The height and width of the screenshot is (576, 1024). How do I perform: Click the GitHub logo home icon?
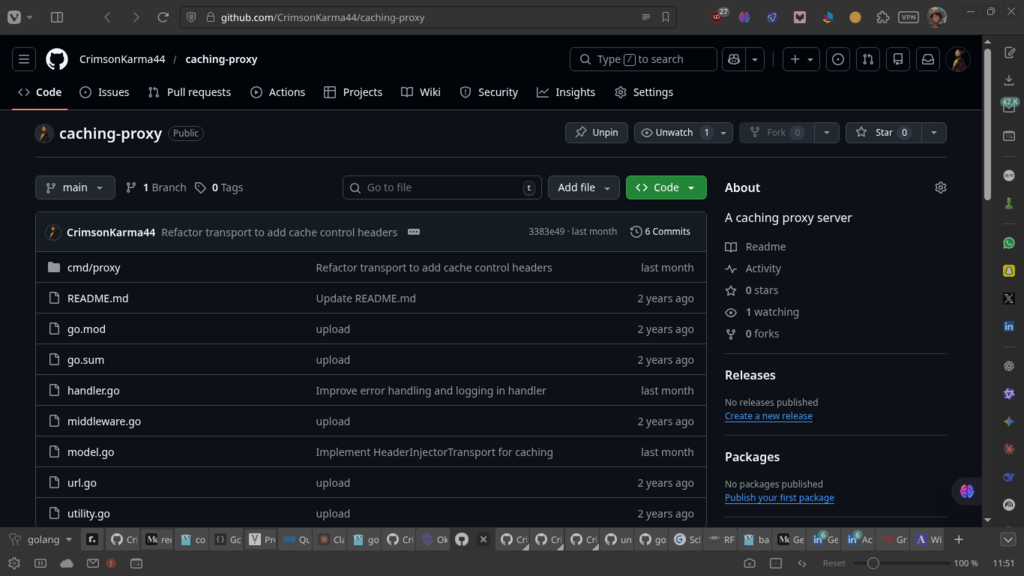click(x=57, y=59)
